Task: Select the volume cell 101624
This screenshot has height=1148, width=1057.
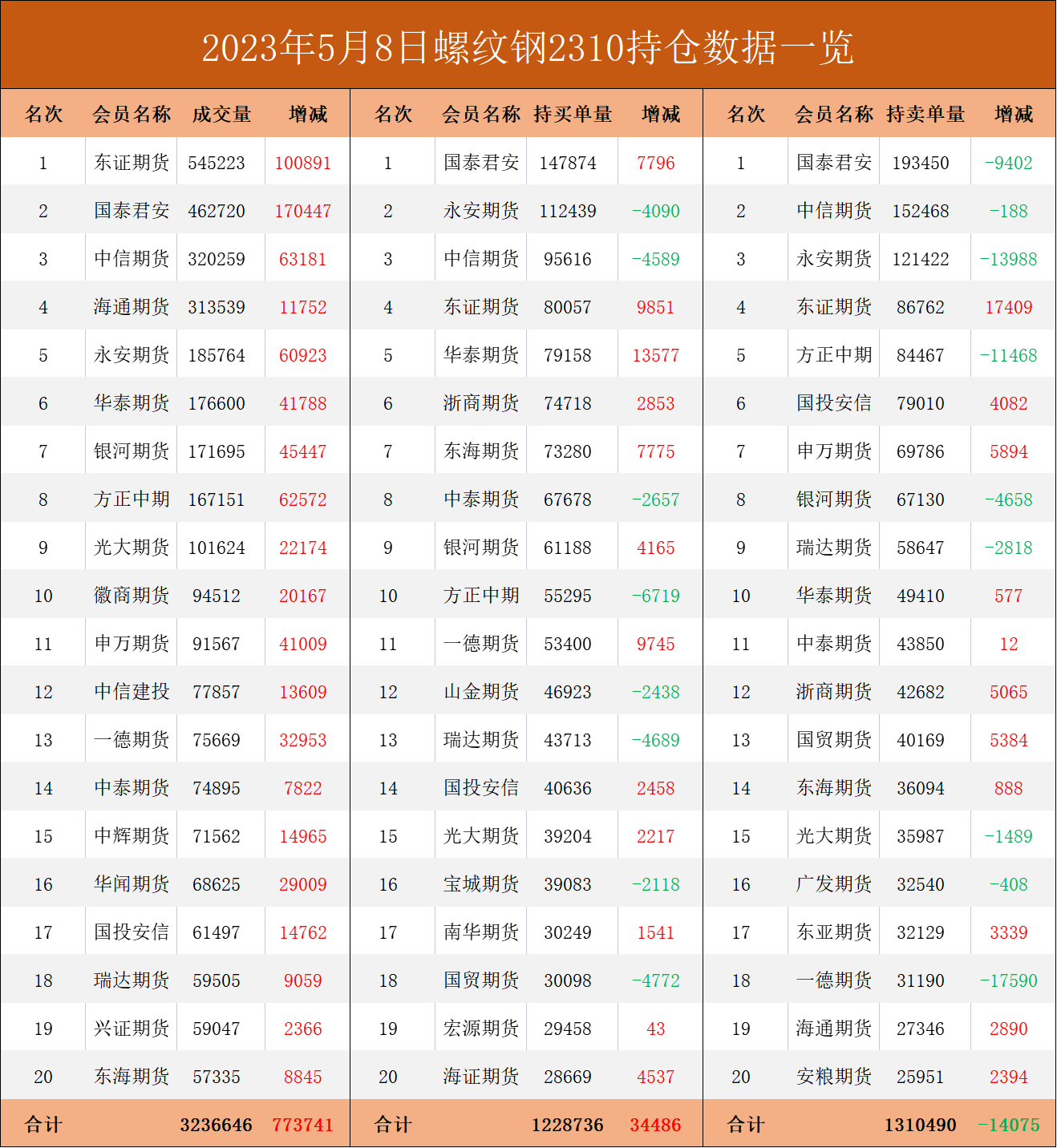Action: pyautogui.click(x=217, y=548)
